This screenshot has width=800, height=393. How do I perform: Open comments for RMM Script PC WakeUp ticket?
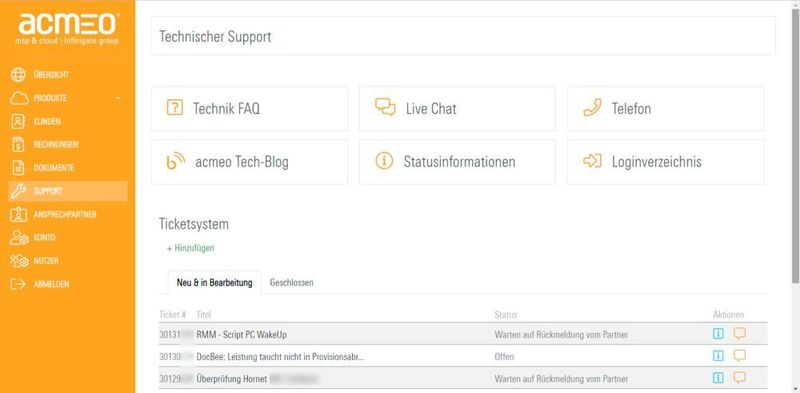pyautogui.click(x=740, y=334)
